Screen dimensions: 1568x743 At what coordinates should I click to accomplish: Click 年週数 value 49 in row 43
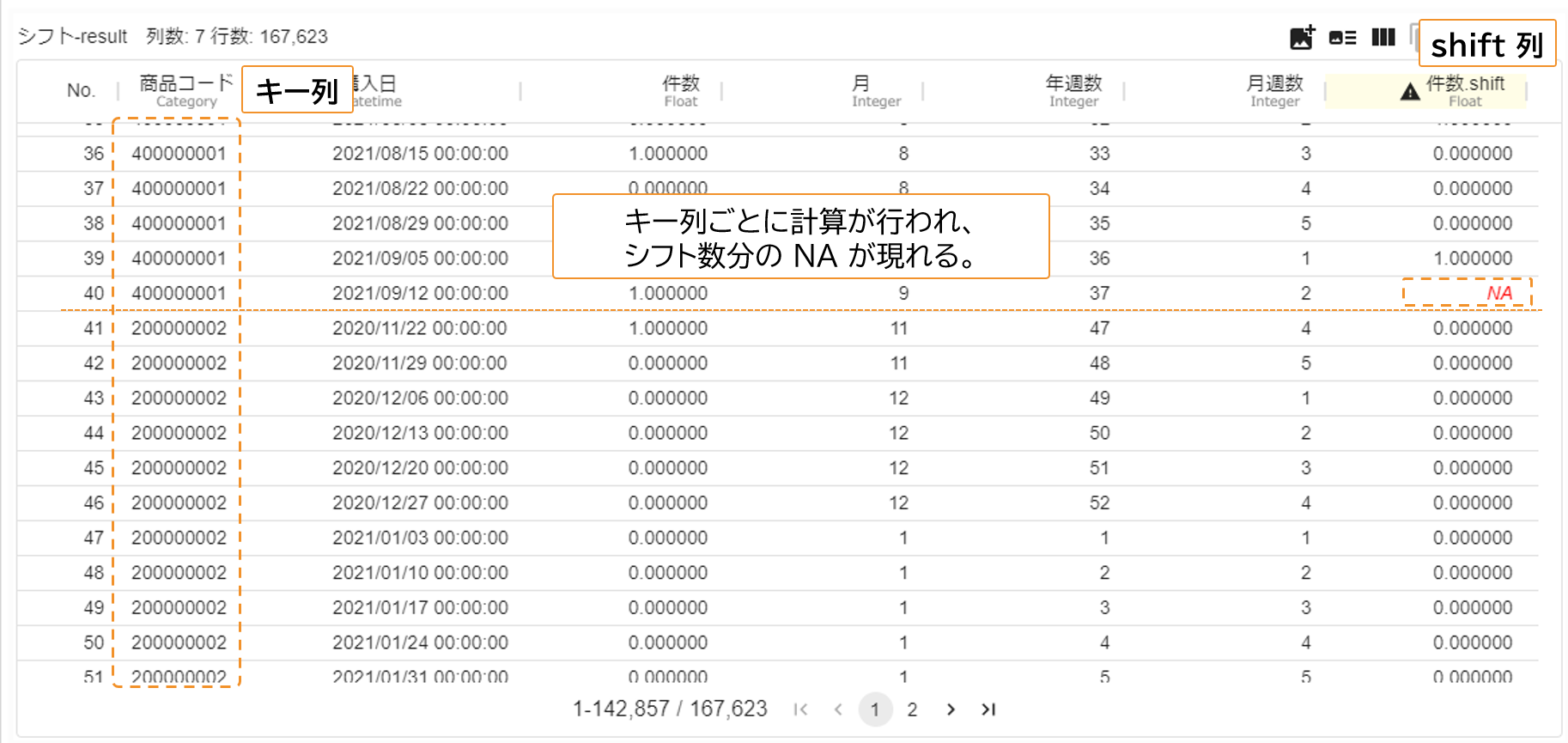click(x=1099, y=398)
